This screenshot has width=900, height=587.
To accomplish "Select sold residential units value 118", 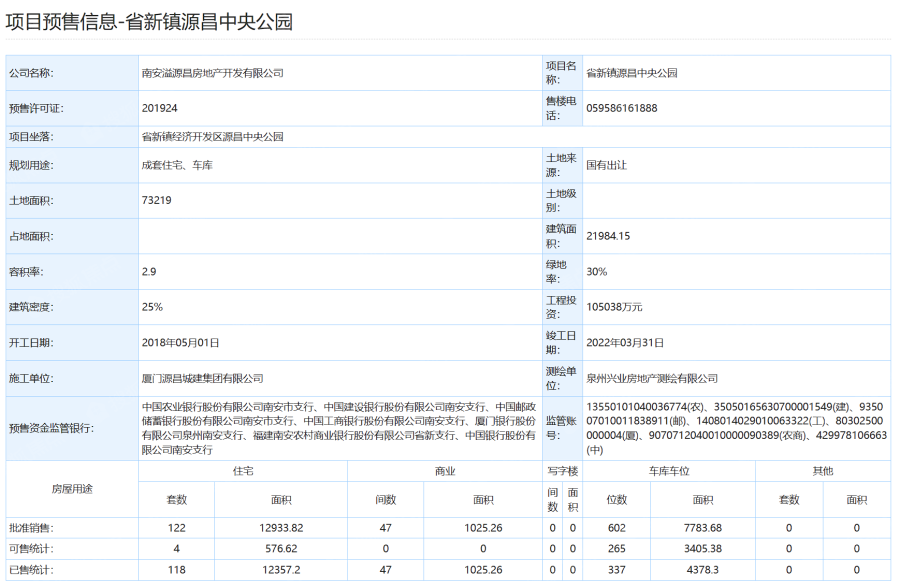I will point(176,570).
